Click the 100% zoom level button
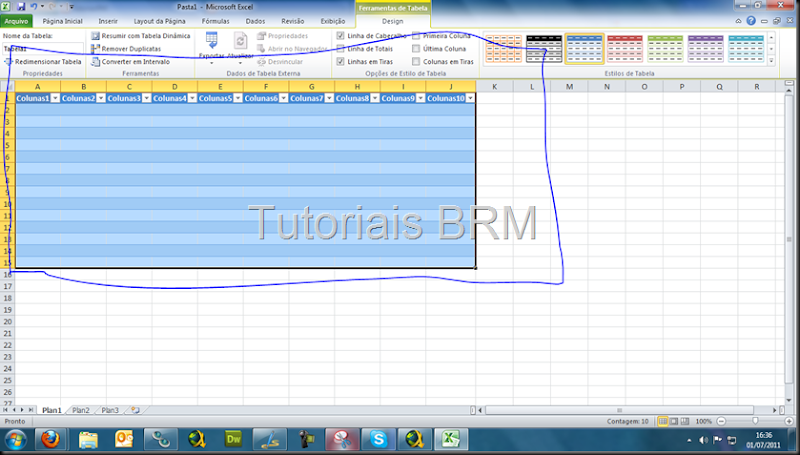The image size is (800, 455). click(704, 421)
